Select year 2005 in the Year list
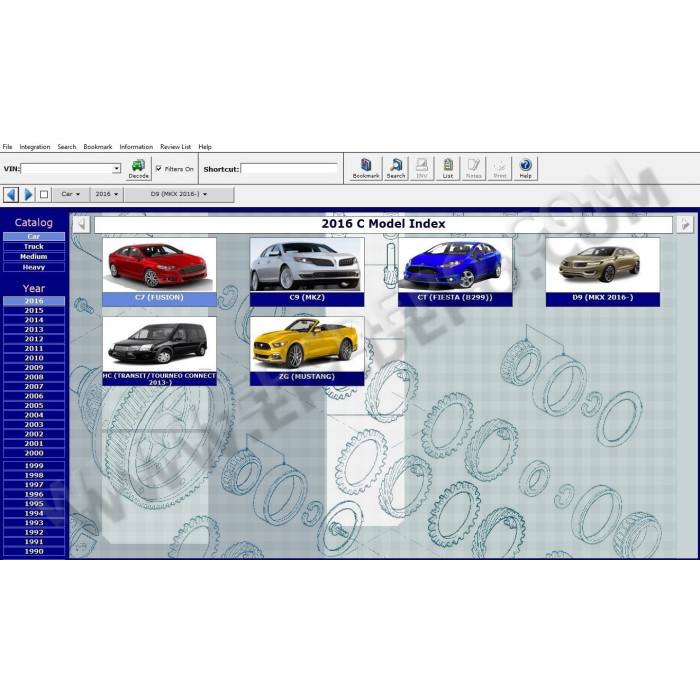 34,406
